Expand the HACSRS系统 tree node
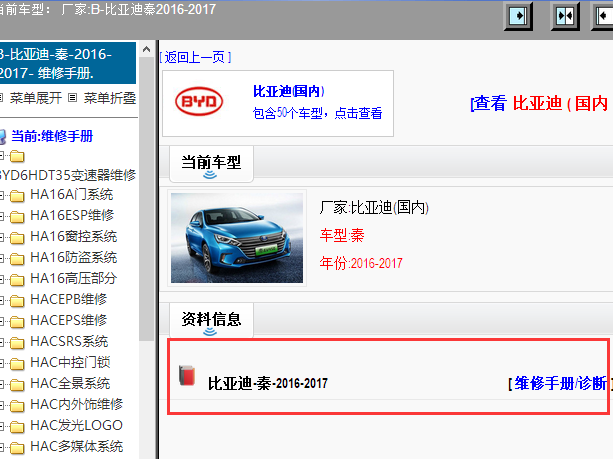 point(2,342)
